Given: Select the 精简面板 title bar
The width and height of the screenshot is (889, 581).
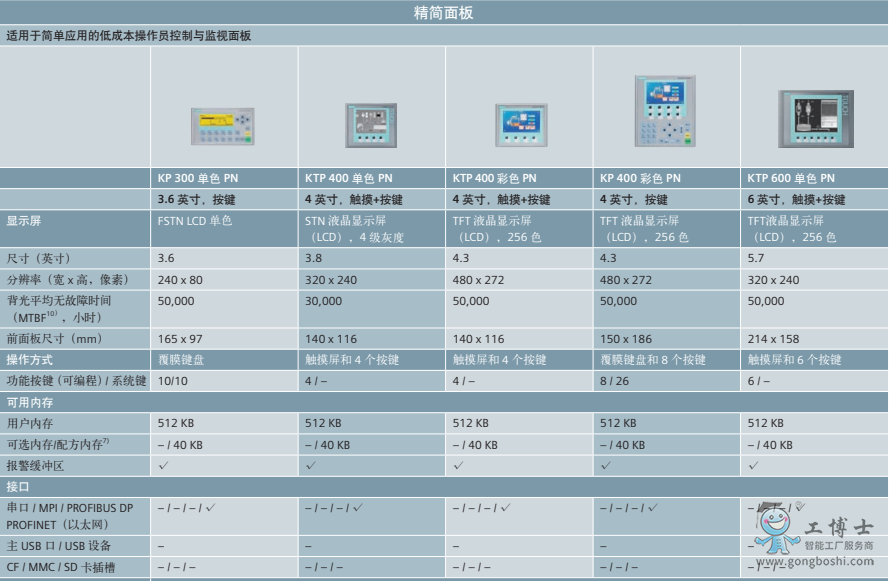Looking at the screenshot, I should 444,14.
